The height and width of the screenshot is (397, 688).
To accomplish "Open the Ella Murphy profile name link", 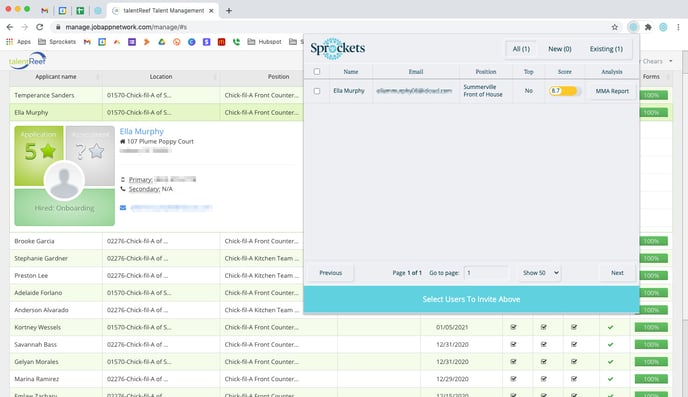I will coord(141,131).
